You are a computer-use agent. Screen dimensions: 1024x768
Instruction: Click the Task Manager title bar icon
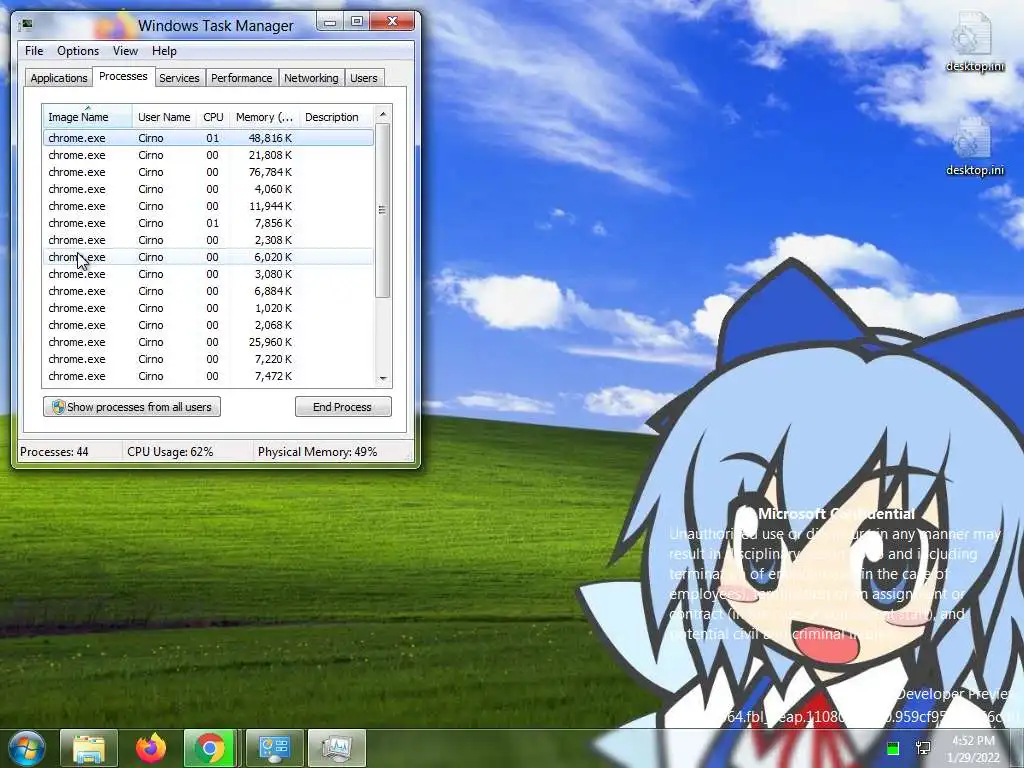(26, 25)
